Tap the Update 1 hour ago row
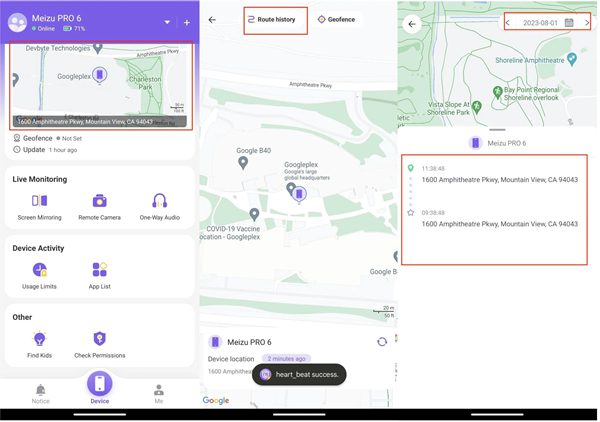The image size is (600, 422). point(45,150)
